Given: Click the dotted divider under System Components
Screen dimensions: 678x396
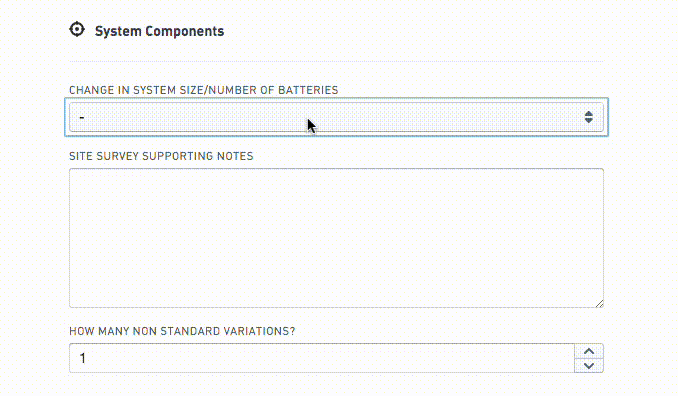Looking at the screenshot, I should pyautogui.click(x=336, y=62).
